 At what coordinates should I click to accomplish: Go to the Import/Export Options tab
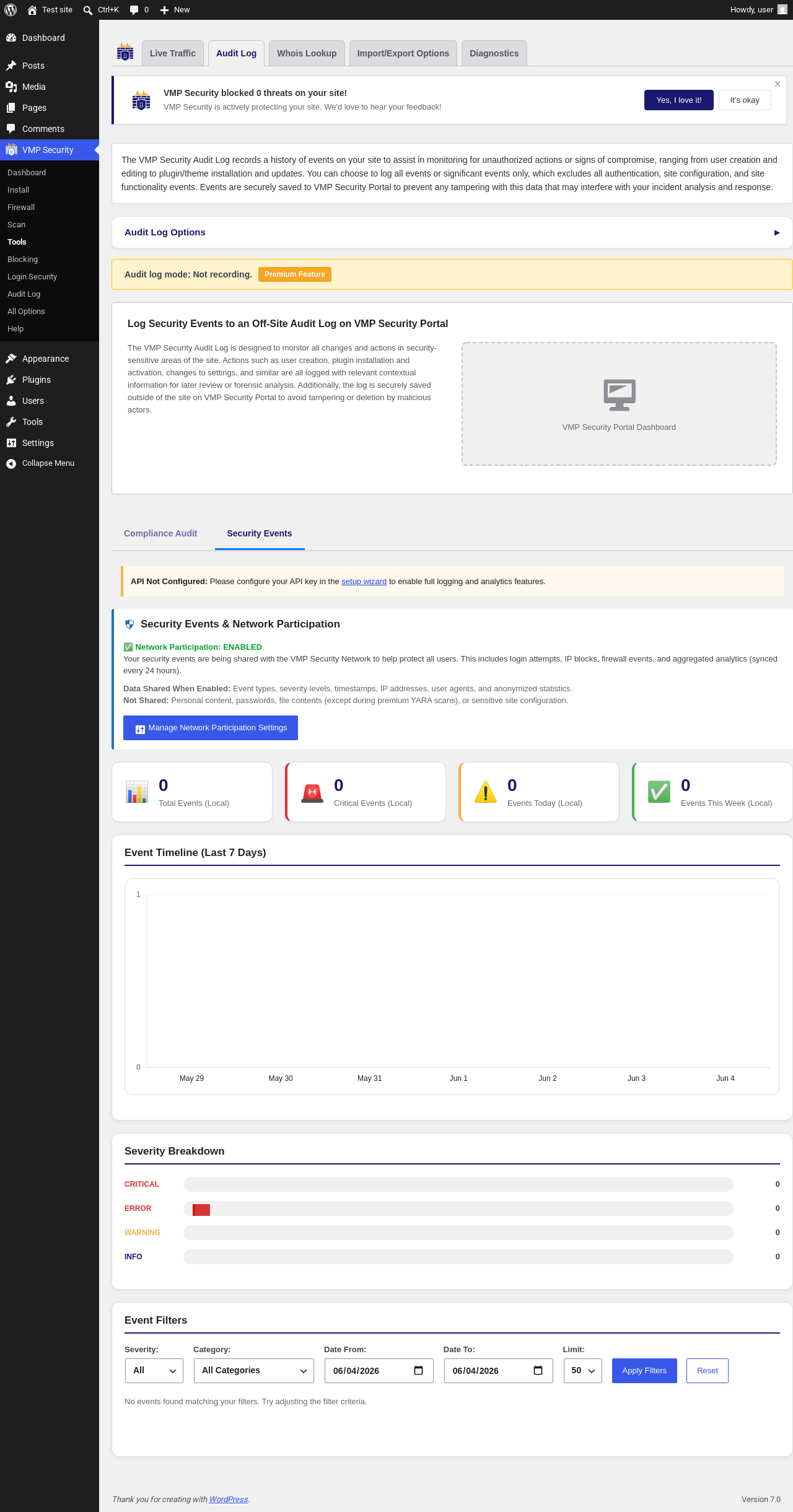[x=403, y=53]
